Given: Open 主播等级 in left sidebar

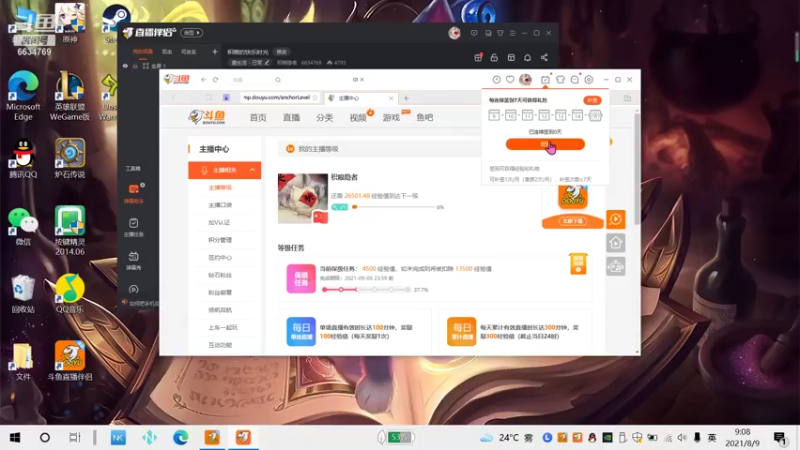Looking at the screenshot, I should click(x=220, y=187).
